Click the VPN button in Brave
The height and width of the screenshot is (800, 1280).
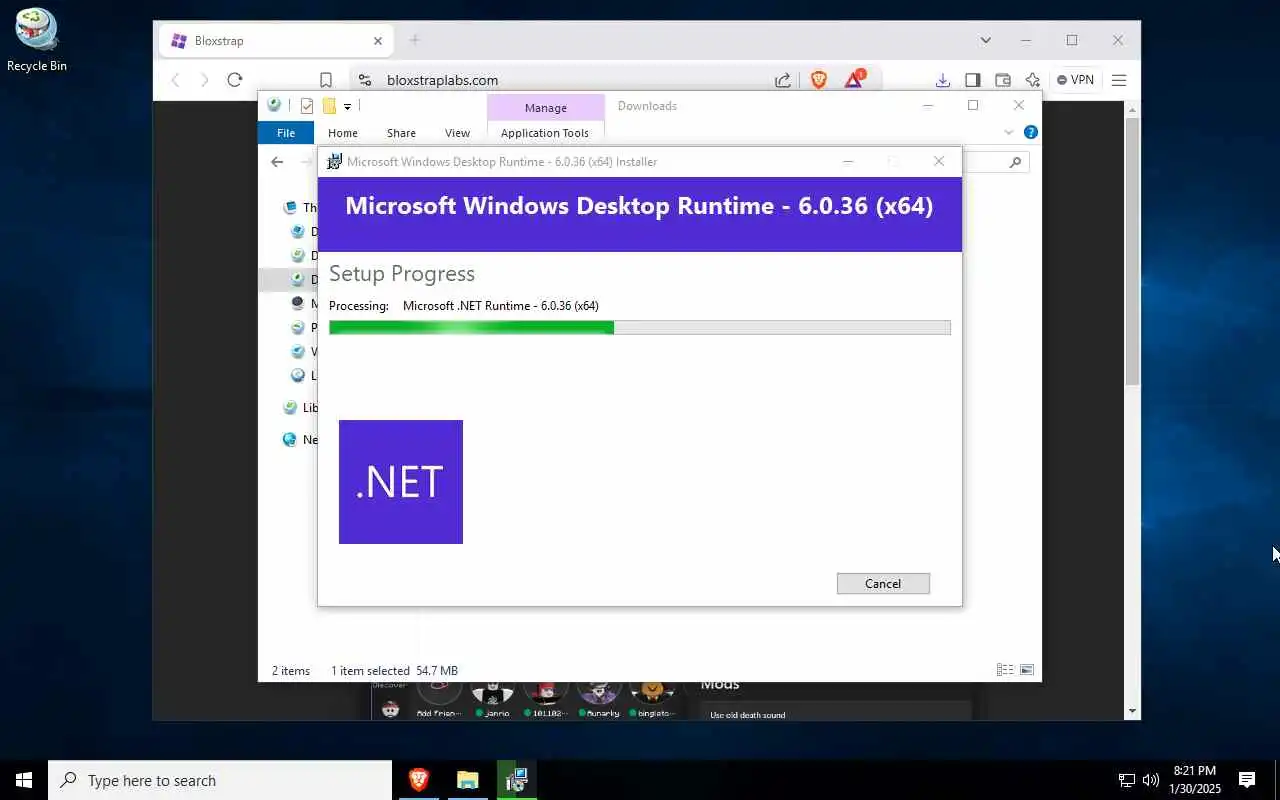pyautogui.click(x=1075, y=80)
